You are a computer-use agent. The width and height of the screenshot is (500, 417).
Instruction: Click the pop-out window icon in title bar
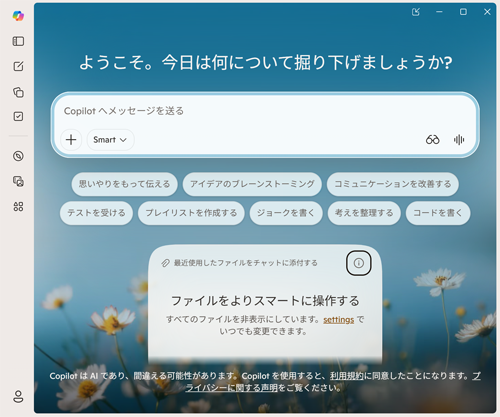[x=416, y=12]
